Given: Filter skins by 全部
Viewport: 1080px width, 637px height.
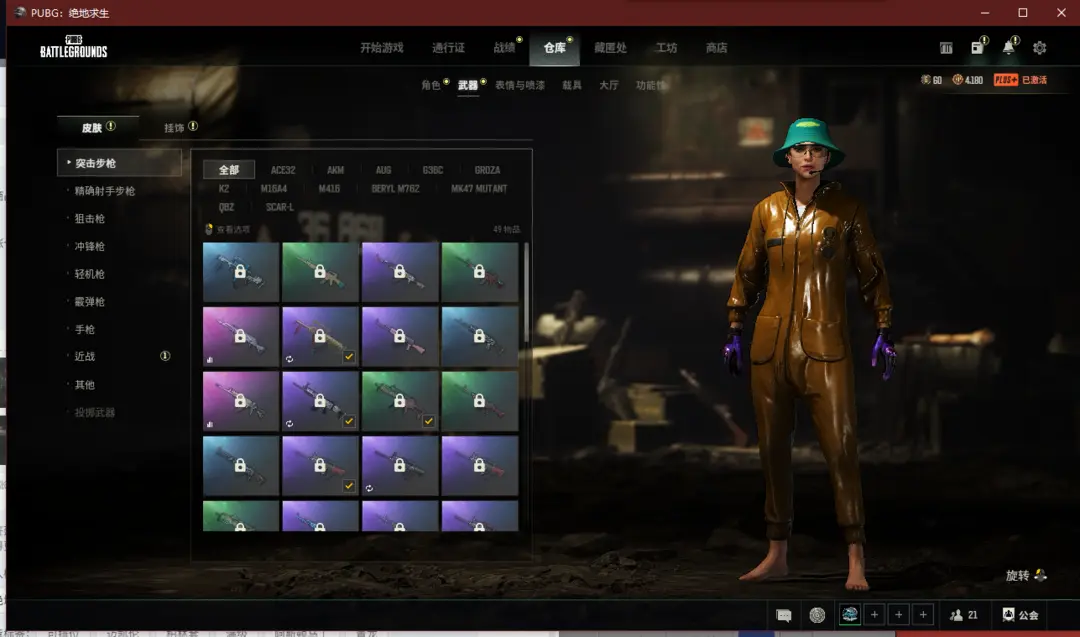Looking at the screenshot, I should click(x=229, y=169).
